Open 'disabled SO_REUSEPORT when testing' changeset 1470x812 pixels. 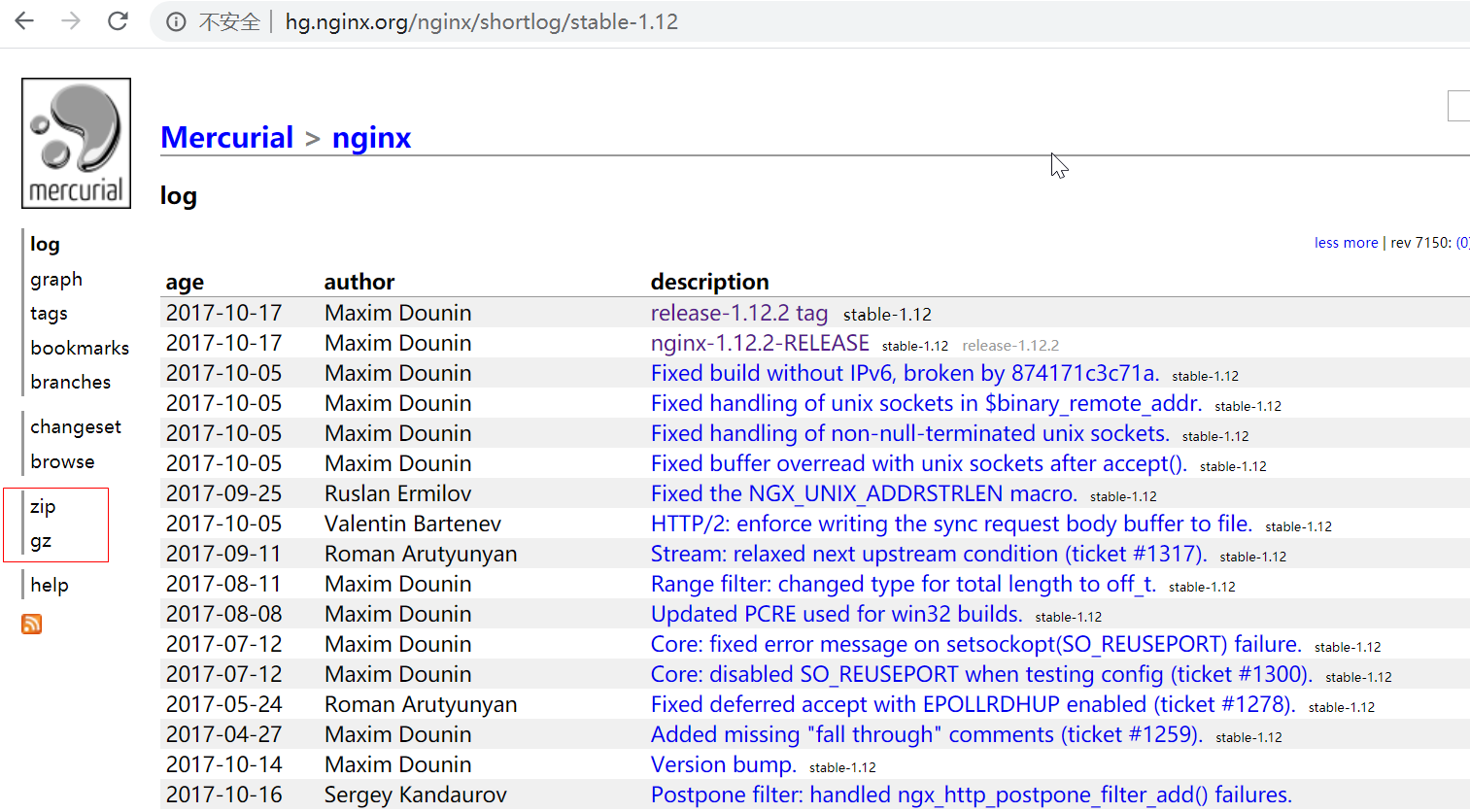982,674
